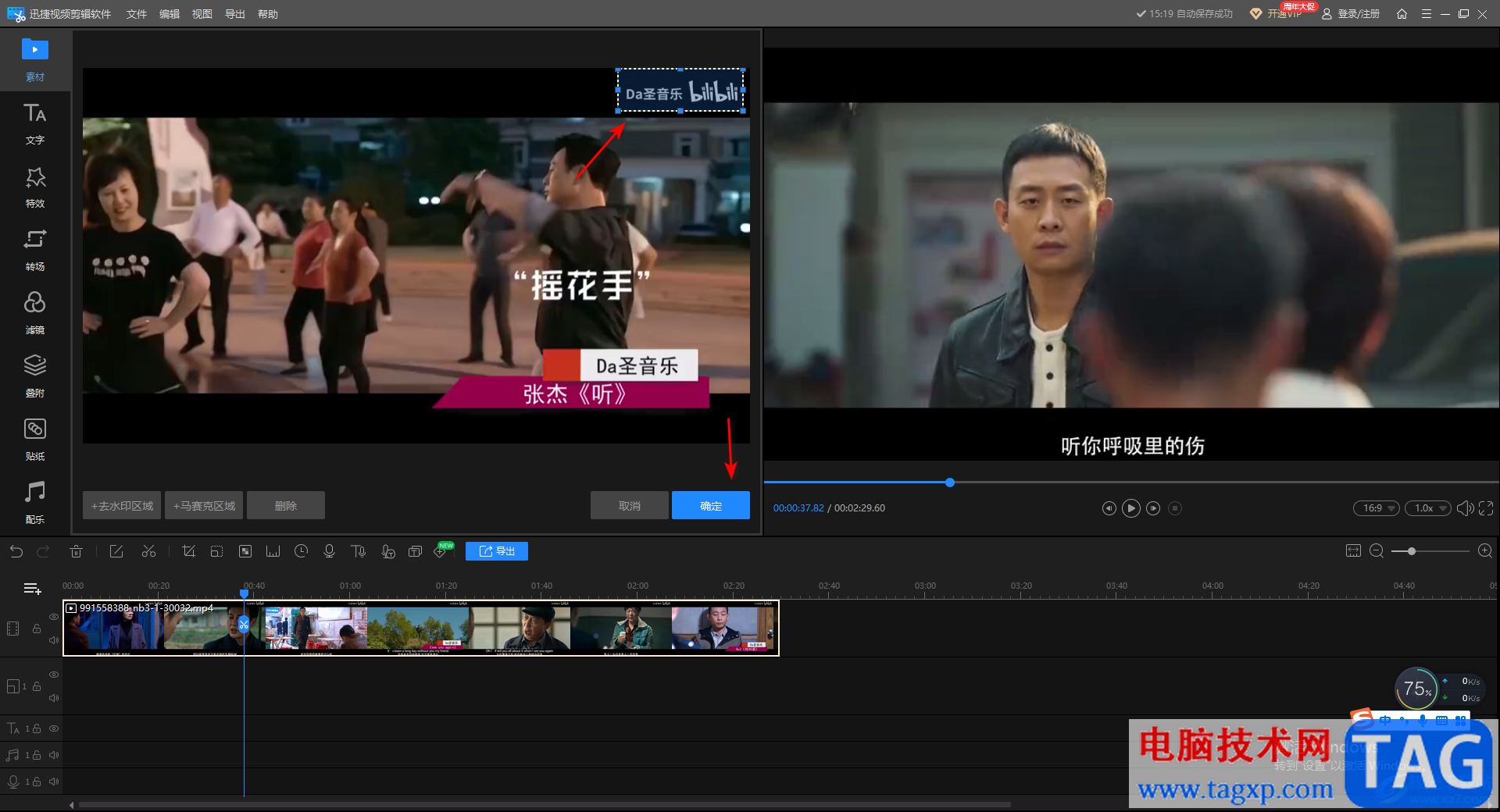Adjust volume with speaker icon in preview
This screenshot has width=1500, height=812.
[1465, 508]
